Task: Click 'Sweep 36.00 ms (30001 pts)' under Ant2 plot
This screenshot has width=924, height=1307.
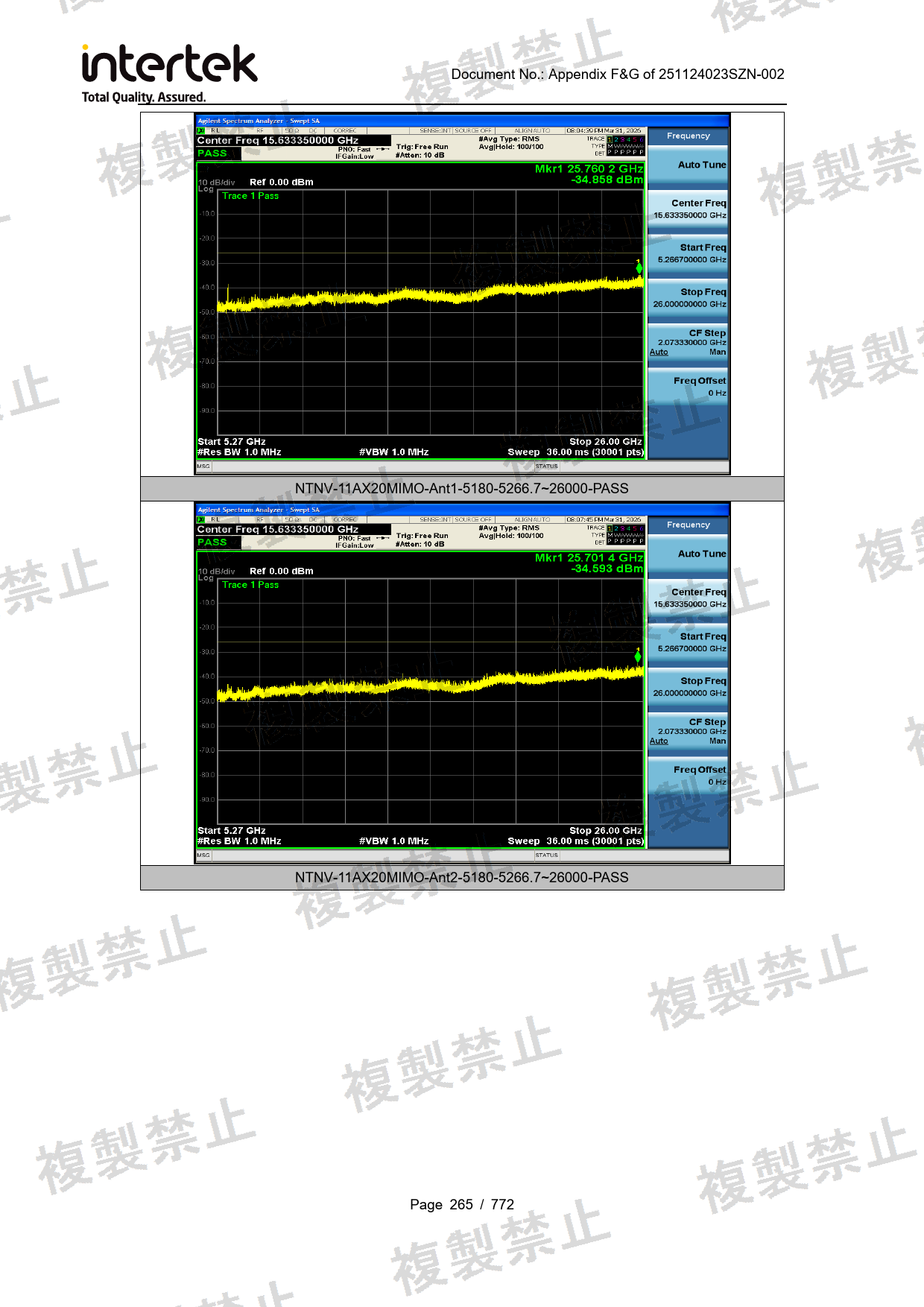Action: click(575, 841)
